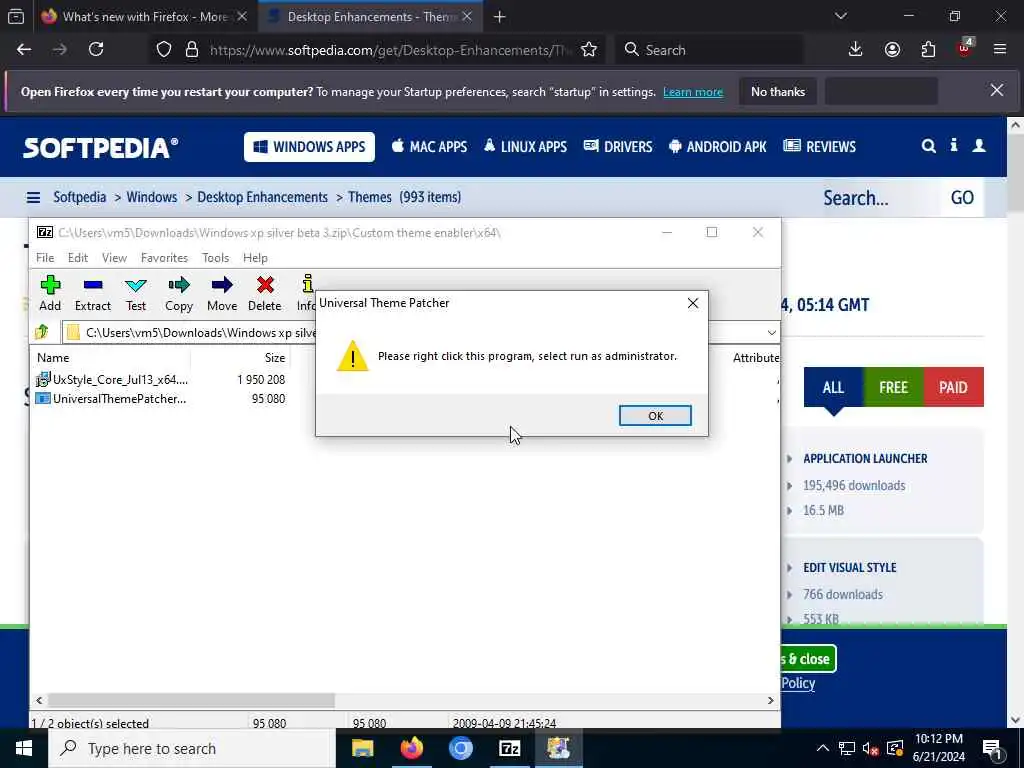The height and width of the screenshot is (768, 1024).
Task: Open the Firefox account icon
Action: click(892, 50)
